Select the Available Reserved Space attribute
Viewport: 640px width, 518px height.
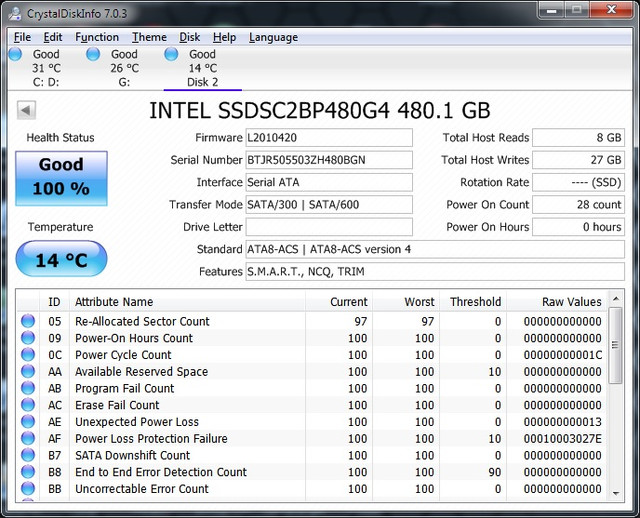pyautogui.click(x=312, y=371)
